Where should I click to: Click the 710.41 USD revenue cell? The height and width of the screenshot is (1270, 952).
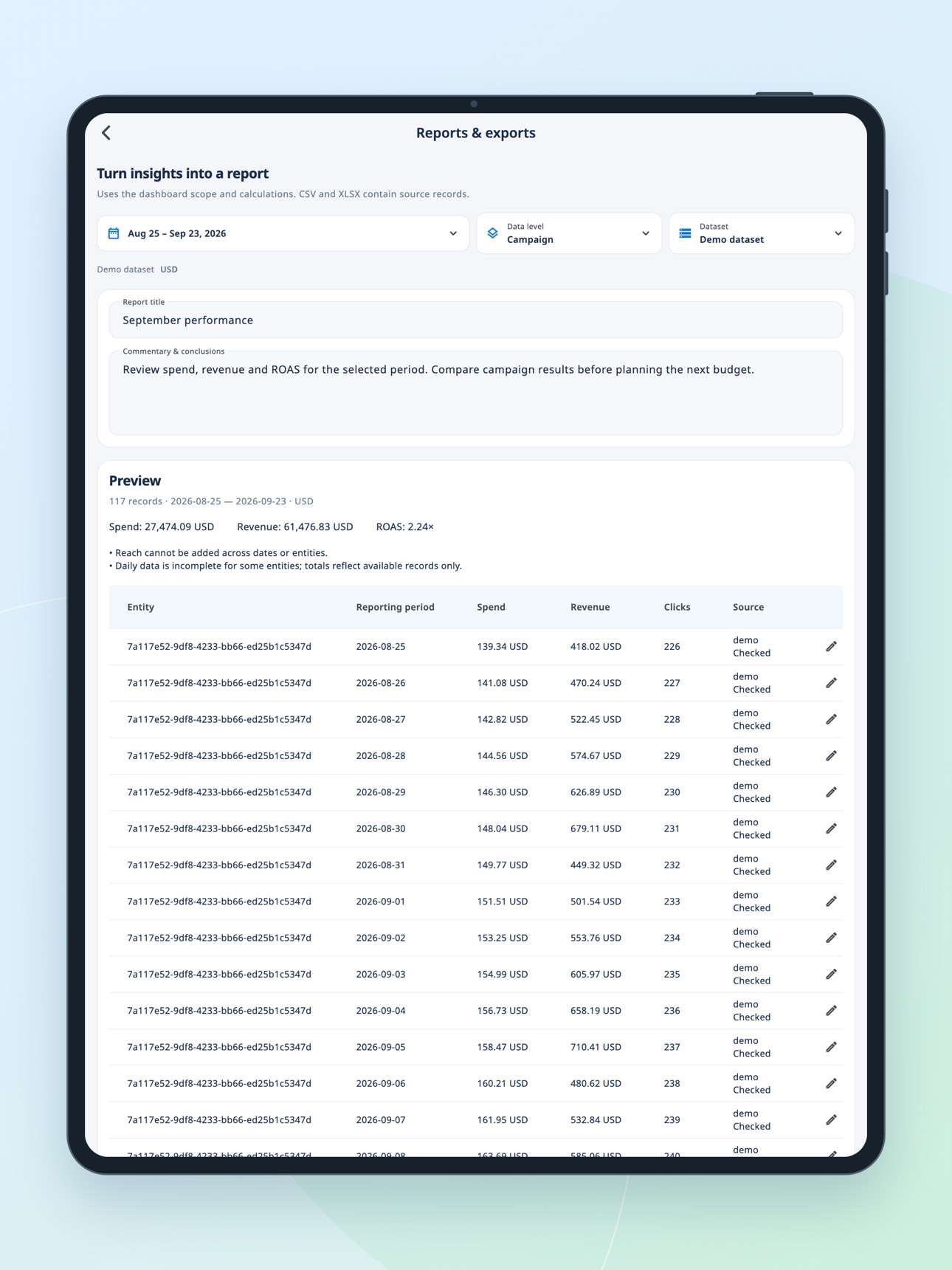tap(596, 1047)
